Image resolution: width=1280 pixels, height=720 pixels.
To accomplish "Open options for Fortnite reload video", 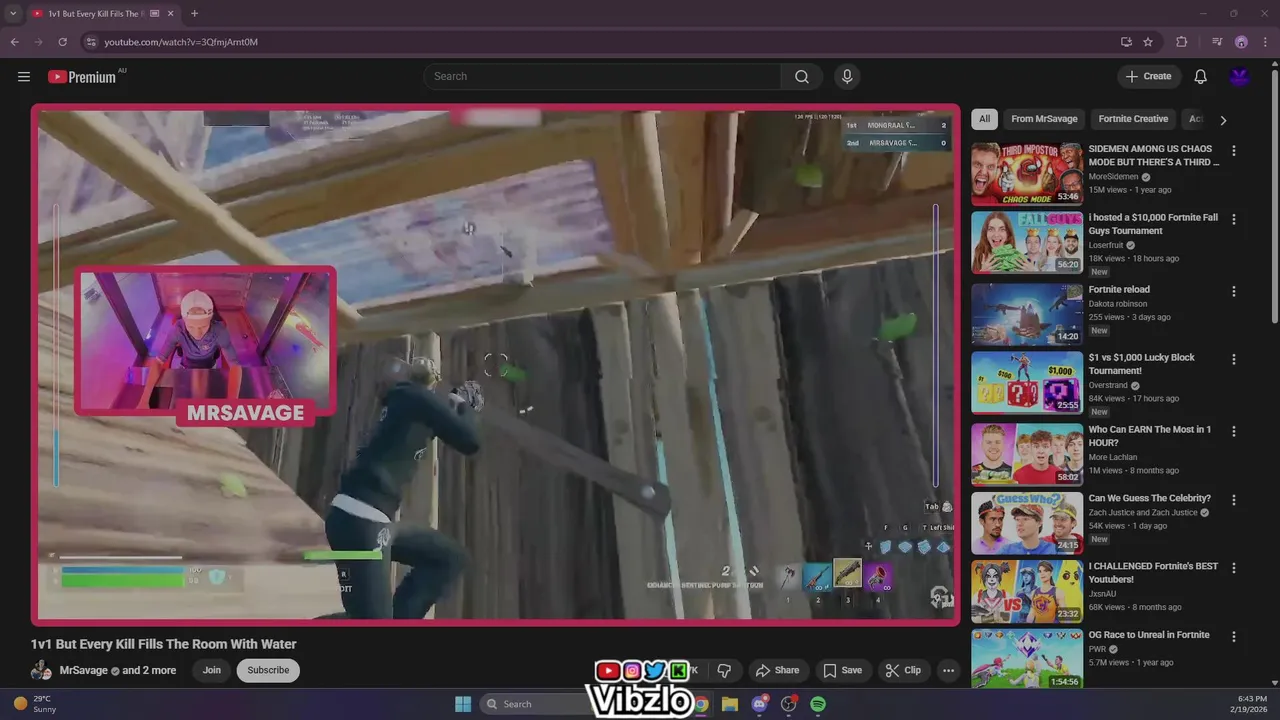I will click(x=1233, y=291).
